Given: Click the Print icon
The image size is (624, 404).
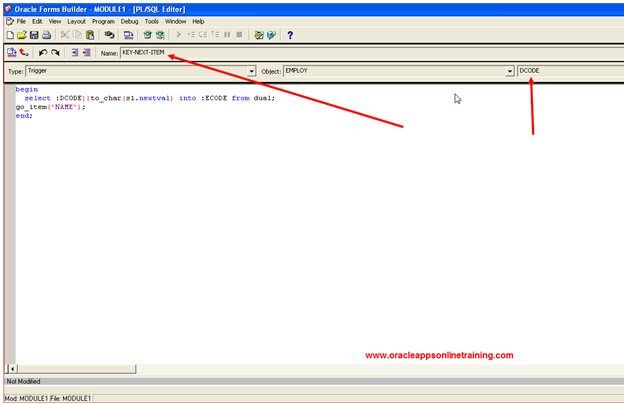Looking at the screenshot, I should [x=45, y=35].
